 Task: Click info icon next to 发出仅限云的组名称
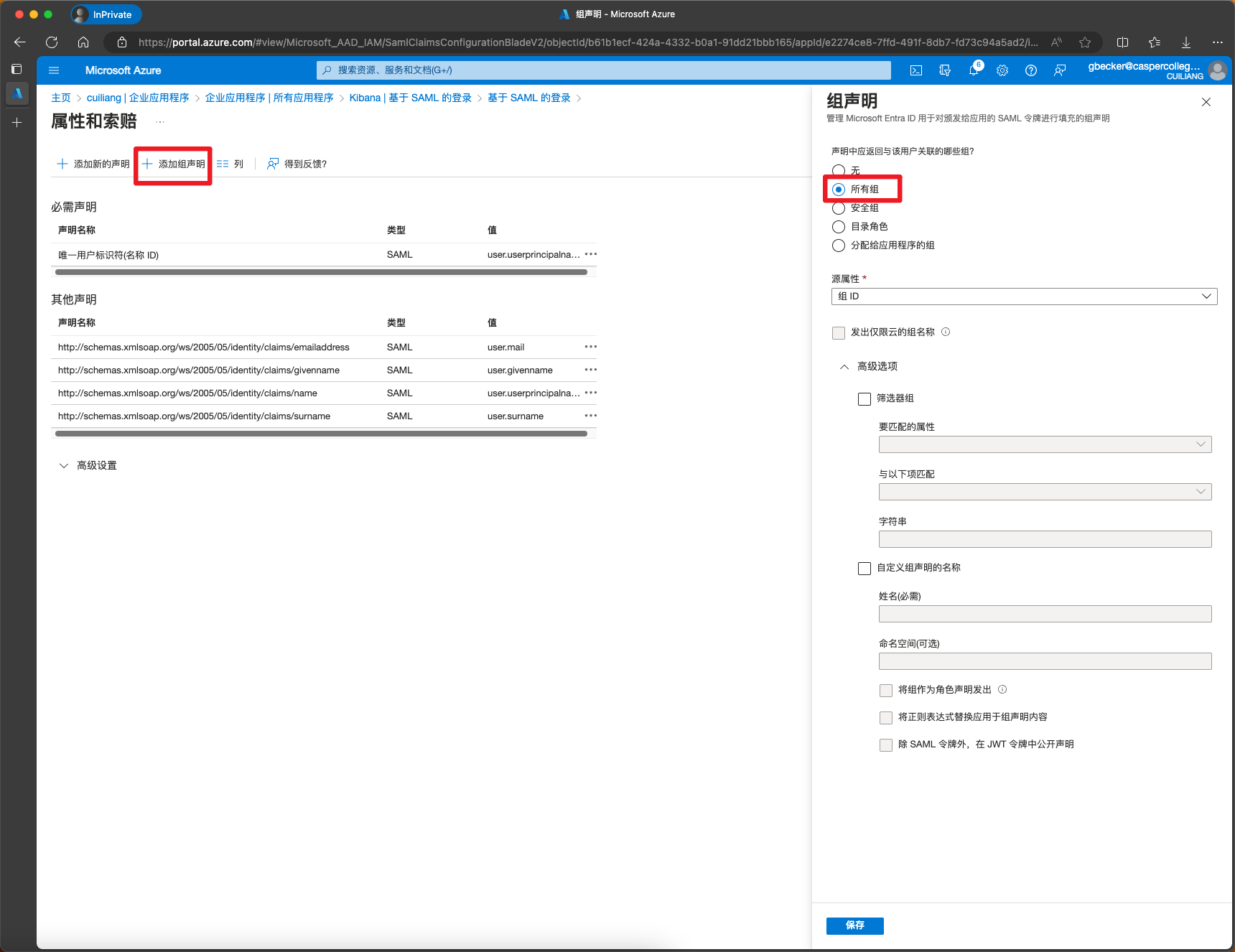[946, 332]
